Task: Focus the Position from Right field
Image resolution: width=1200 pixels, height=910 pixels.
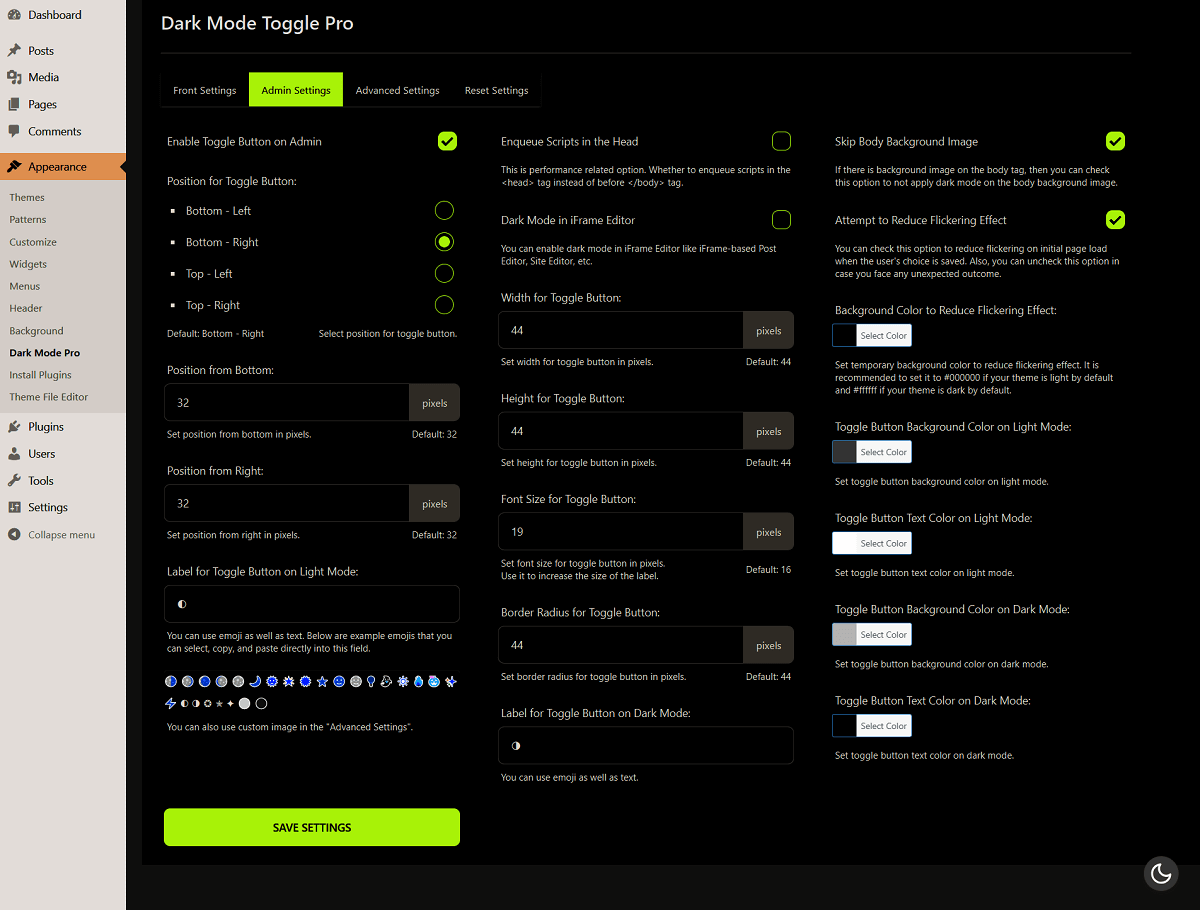Action: coord(287,503)
